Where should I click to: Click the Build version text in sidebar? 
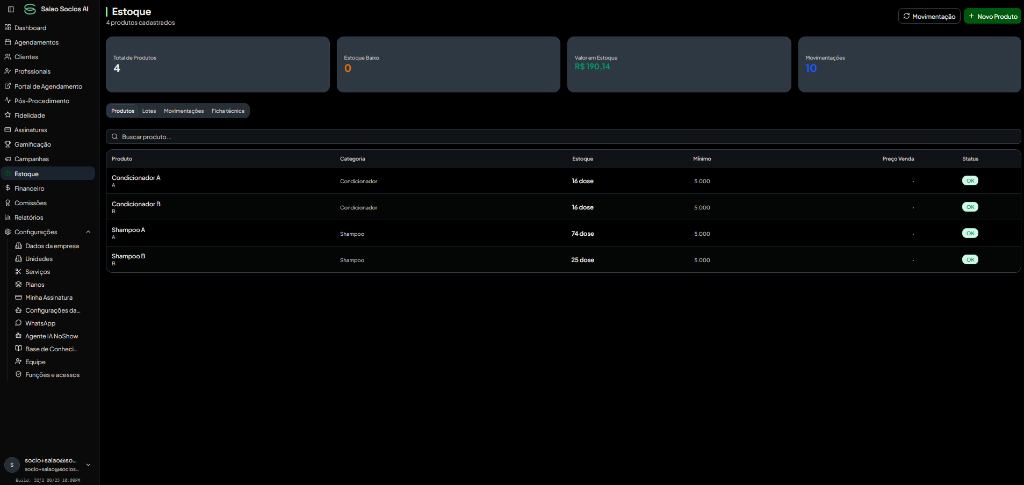coord(48,480)
